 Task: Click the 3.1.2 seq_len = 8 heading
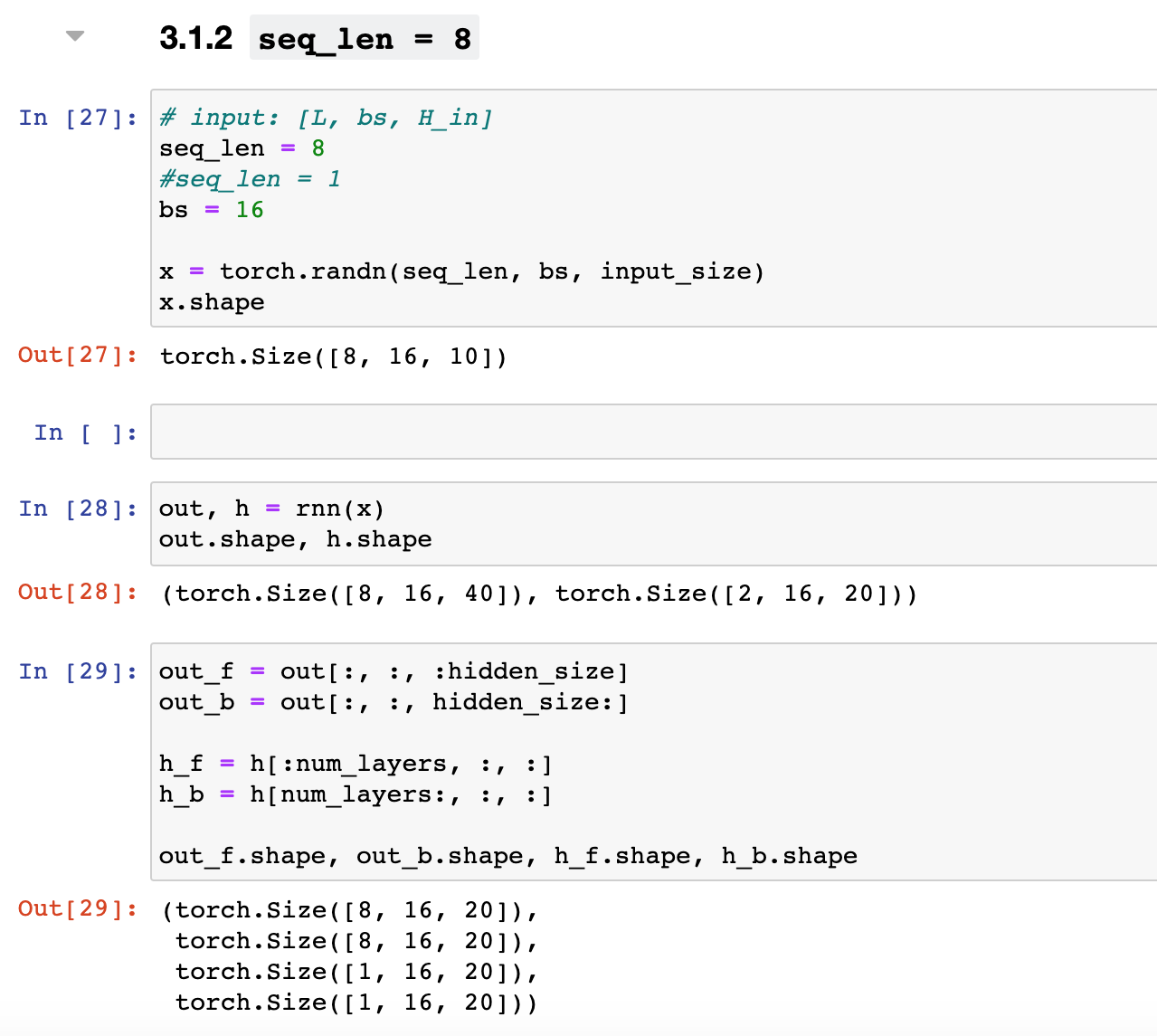318,38
